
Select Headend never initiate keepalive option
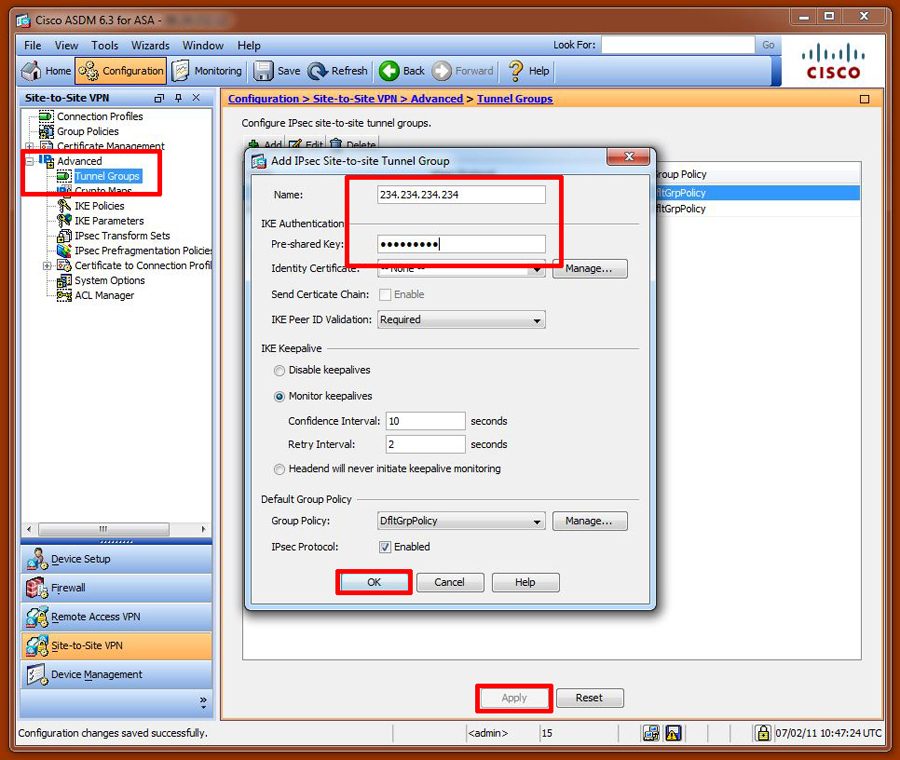point(280,470)
